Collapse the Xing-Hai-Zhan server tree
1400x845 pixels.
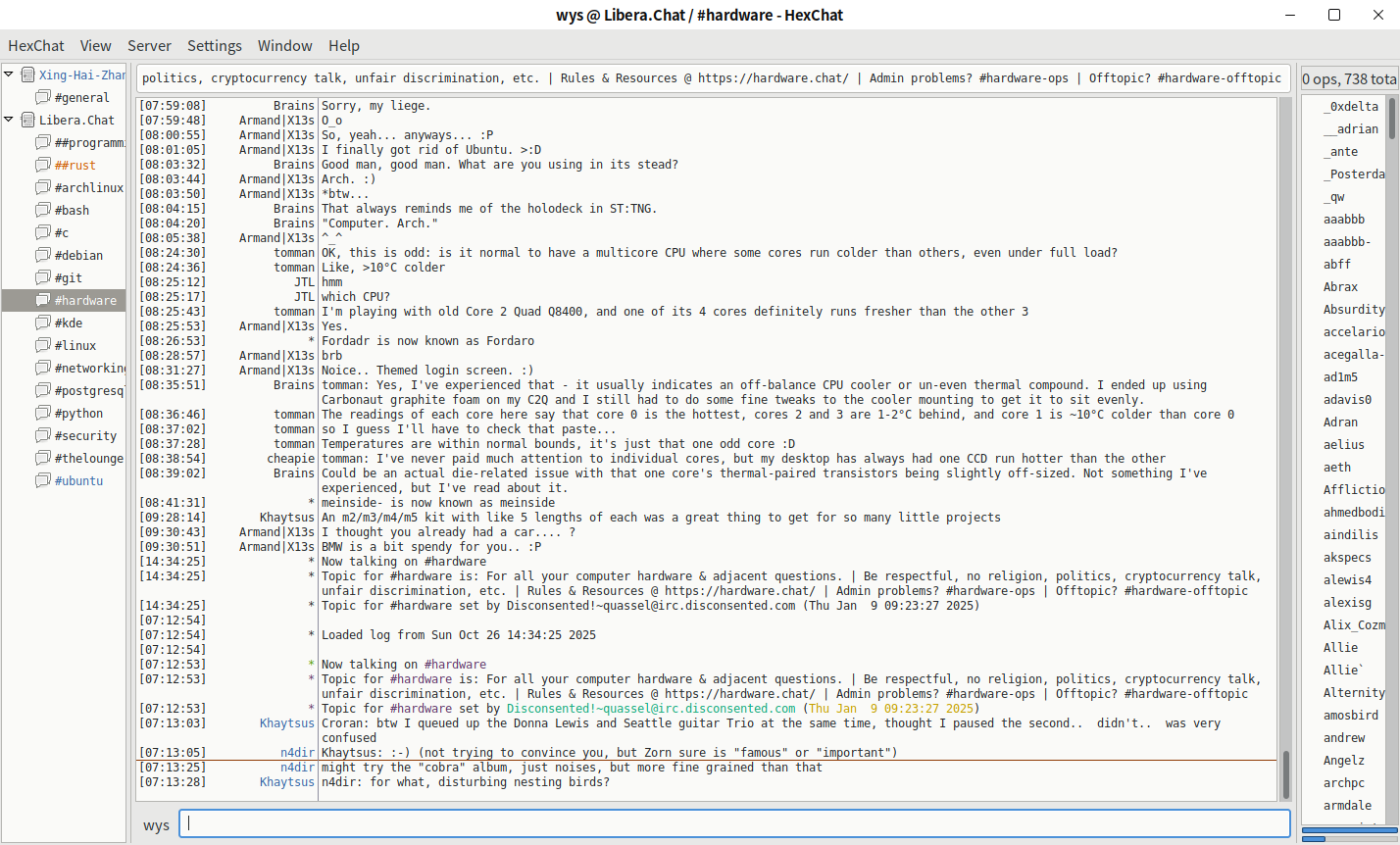pyautogui.click(x=9, y=75)
